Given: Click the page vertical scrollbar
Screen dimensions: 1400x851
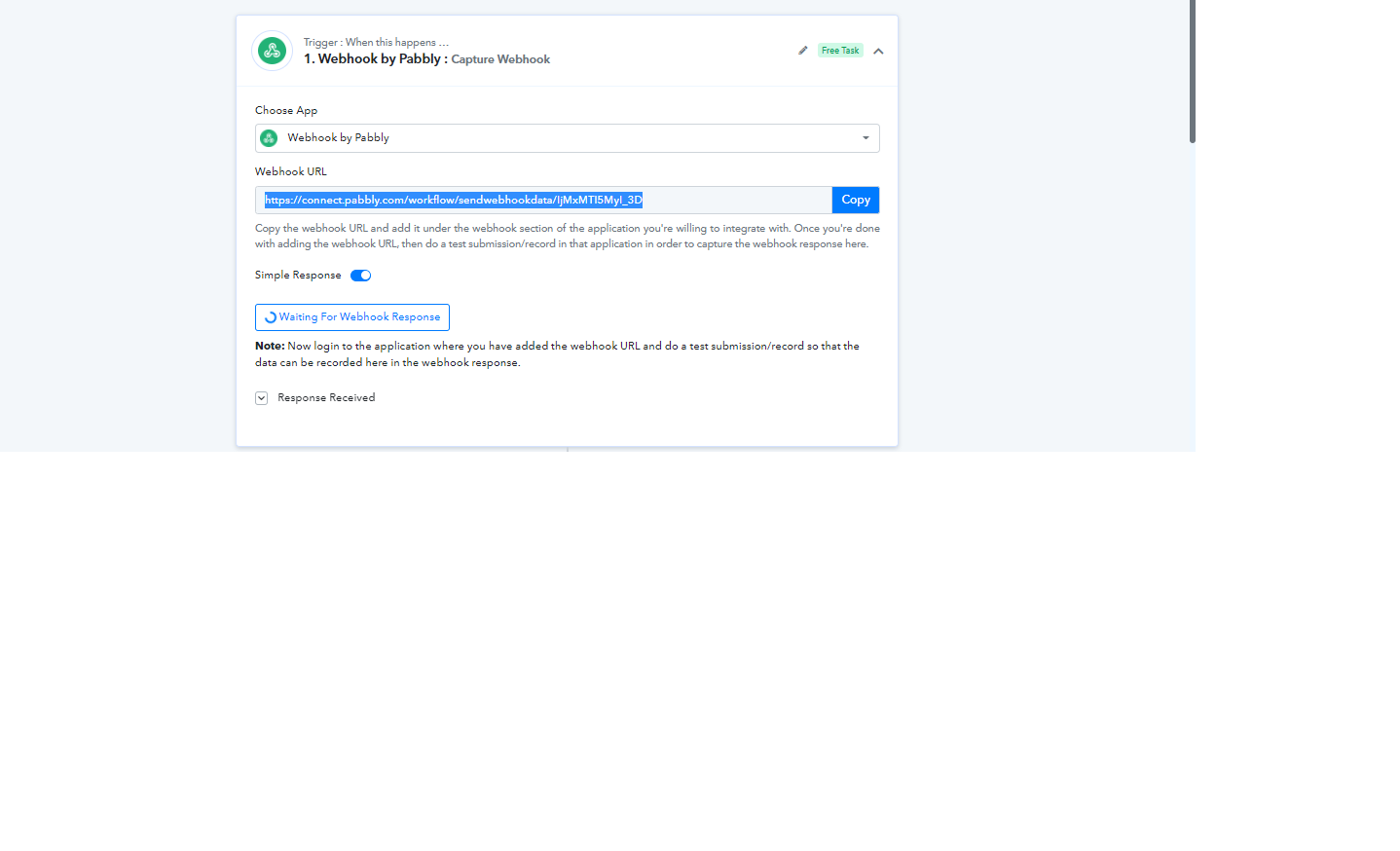Looking at the screenshot, I should click(1193, 72).
